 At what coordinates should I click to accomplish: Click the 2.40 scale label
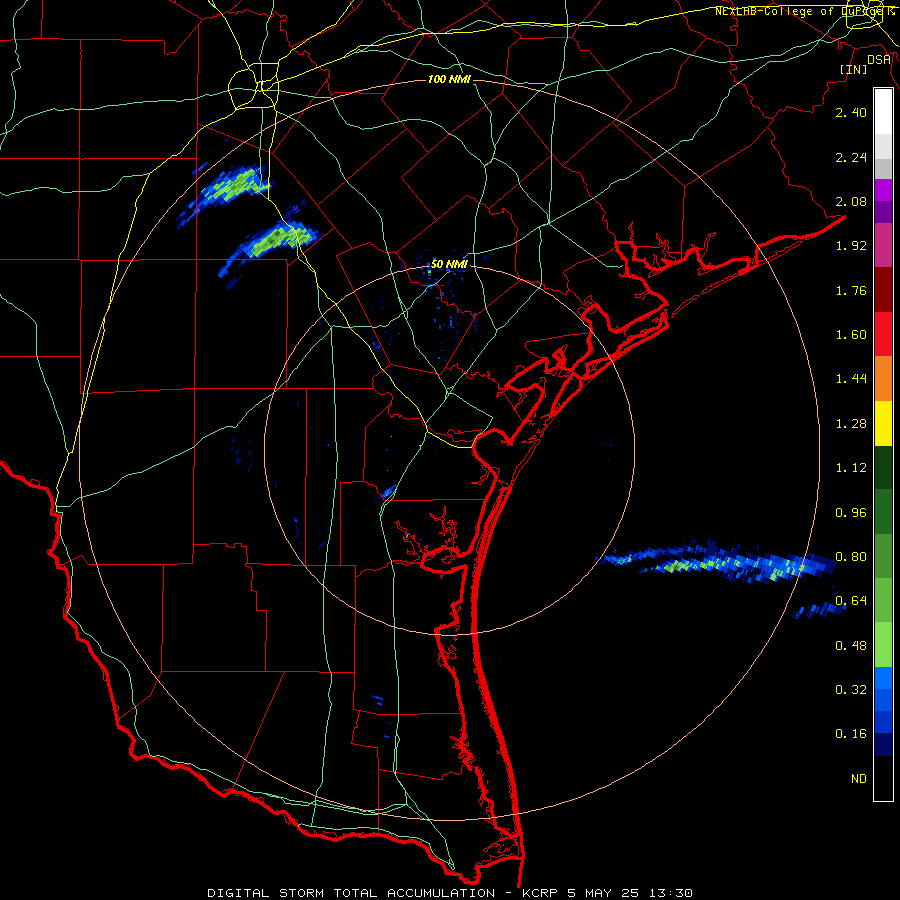click(851, 112)
